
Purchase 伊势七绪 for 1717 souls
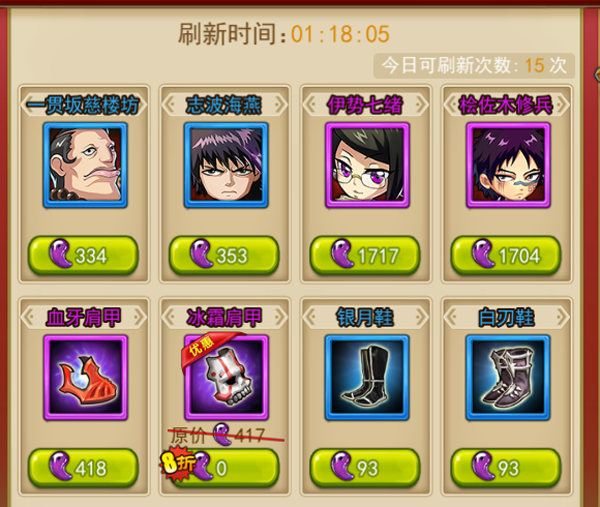[x=365, y=255]
